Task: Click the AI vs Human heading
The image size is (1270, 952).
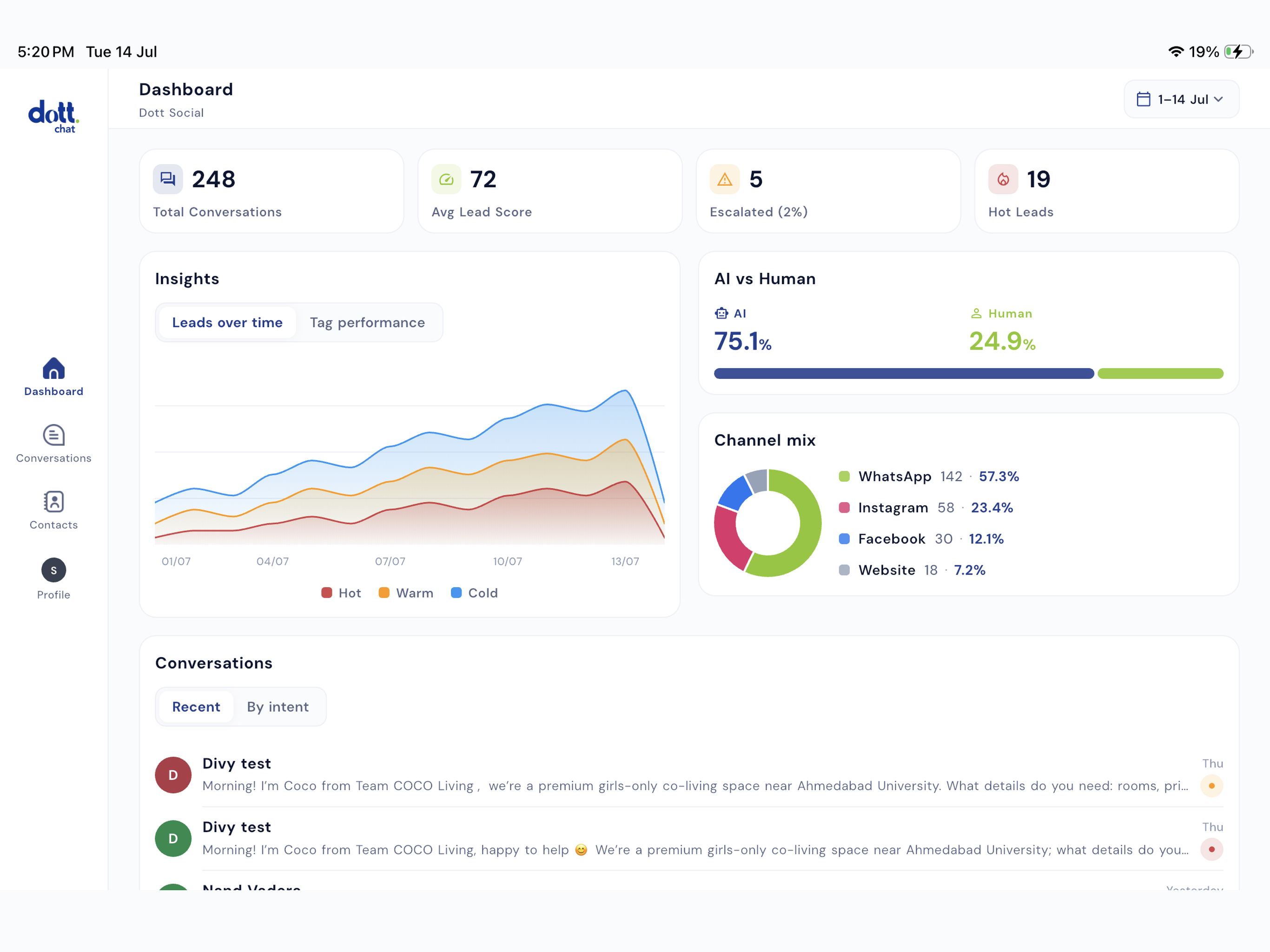Action: tap(765, 279)
